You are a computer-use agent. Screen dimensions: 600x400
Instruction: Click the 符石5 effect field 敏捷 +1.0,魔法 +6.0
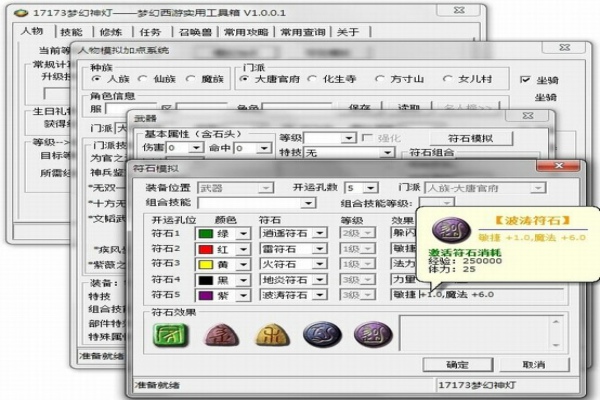(x=477, y=295)
